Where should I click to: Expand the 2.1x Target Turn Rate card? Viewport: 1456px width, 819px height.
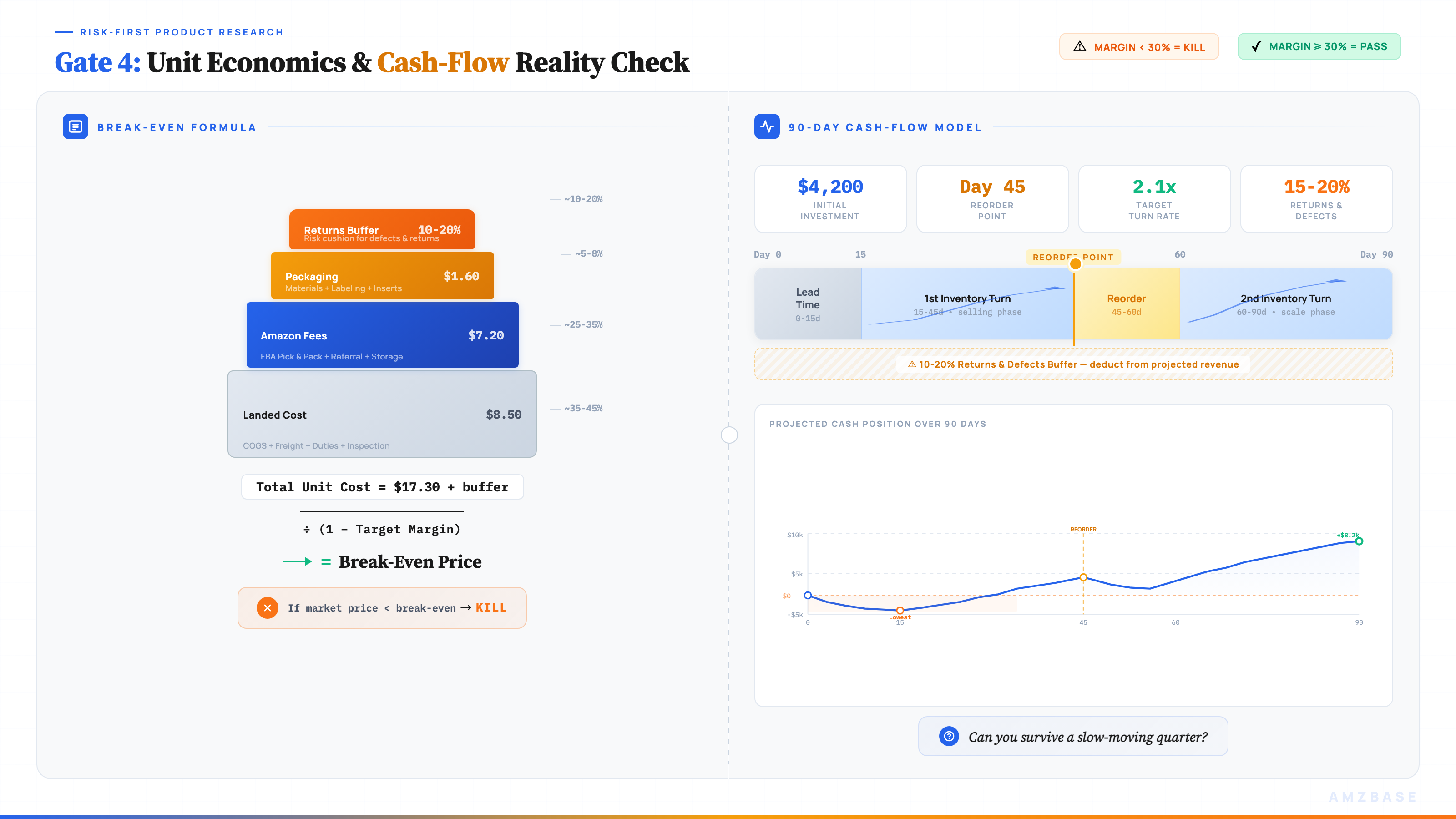pyautogui.click(x=1154, y=199)
